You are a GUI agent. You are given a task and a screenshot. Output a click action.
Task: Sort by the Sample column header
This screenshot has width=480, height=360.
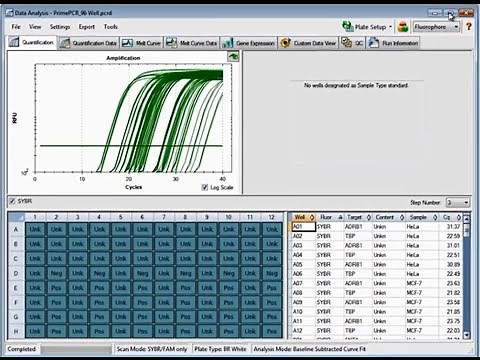(x=422, y=217)
